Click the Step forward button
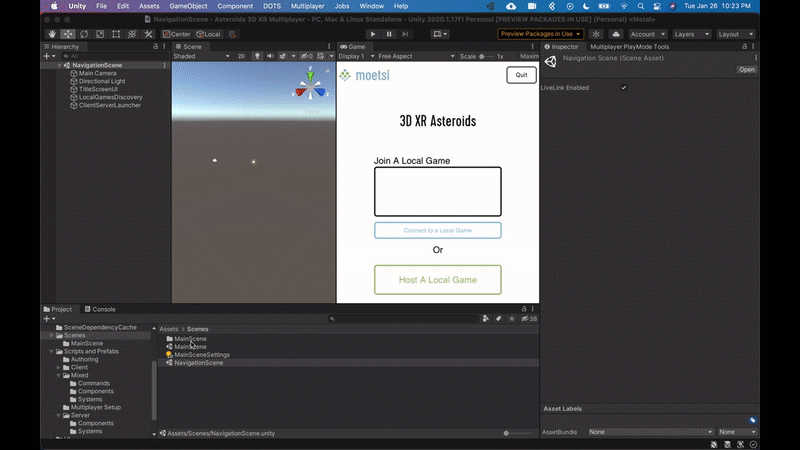 pos(404,34)
